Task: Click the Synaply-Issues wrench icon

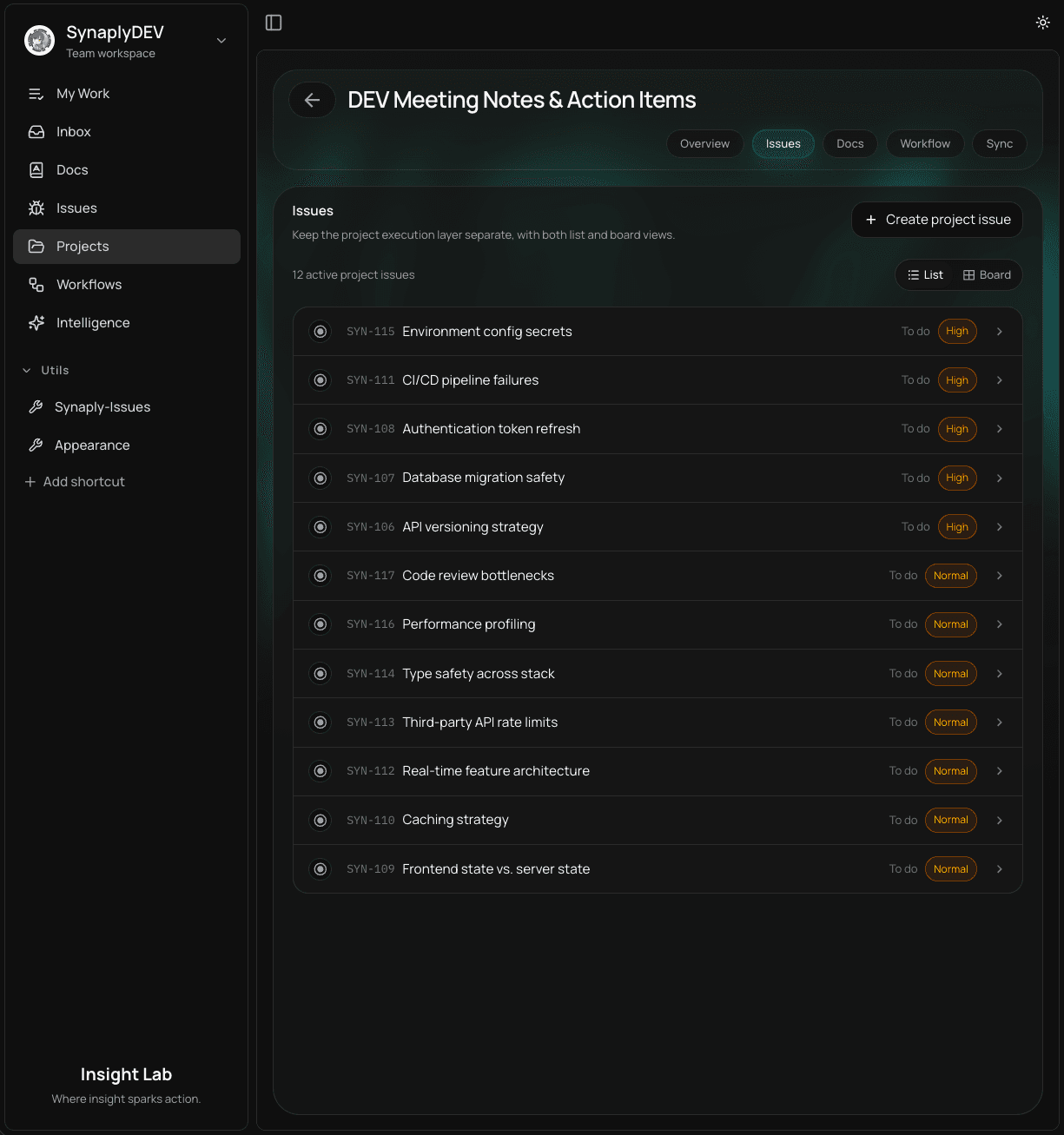Action: pos(36,407)
